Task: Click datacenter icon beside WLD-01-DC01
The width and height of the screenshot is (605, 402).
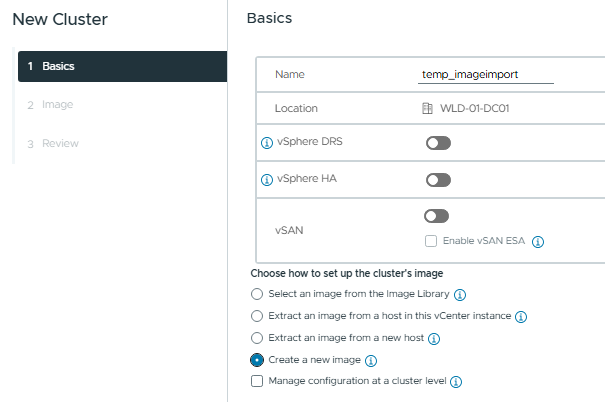Action: pos(428,107)
